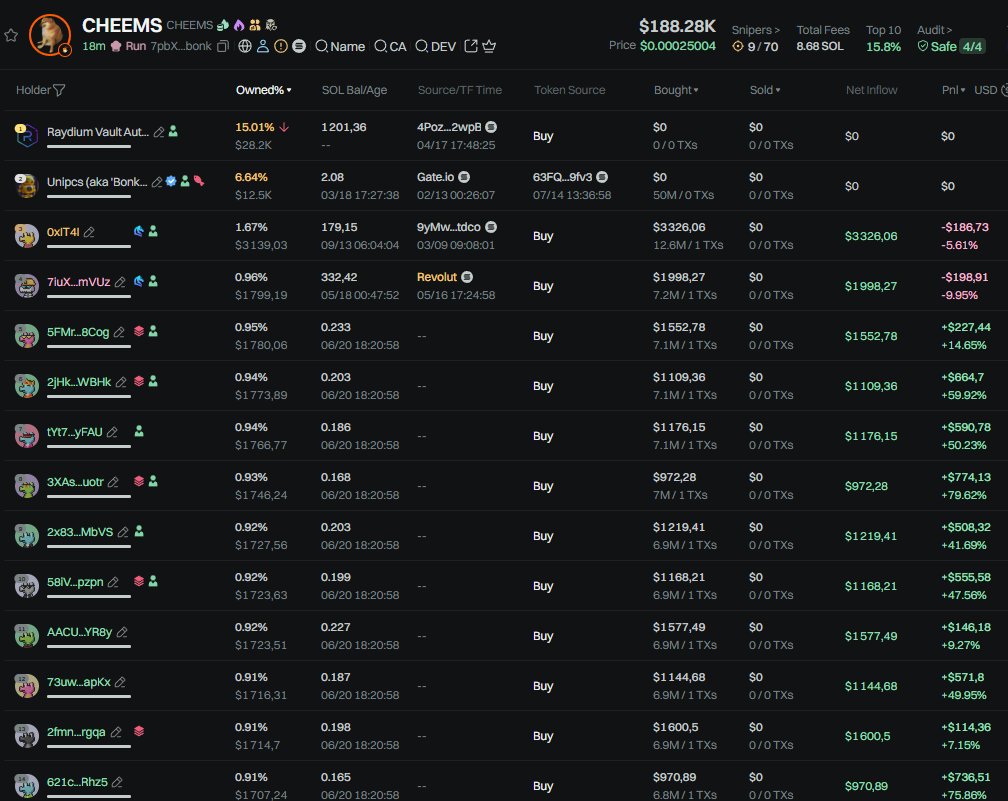Click pink stack icon on 5FMr...8Cog row

pyautogui.click(x=139, y=331)
